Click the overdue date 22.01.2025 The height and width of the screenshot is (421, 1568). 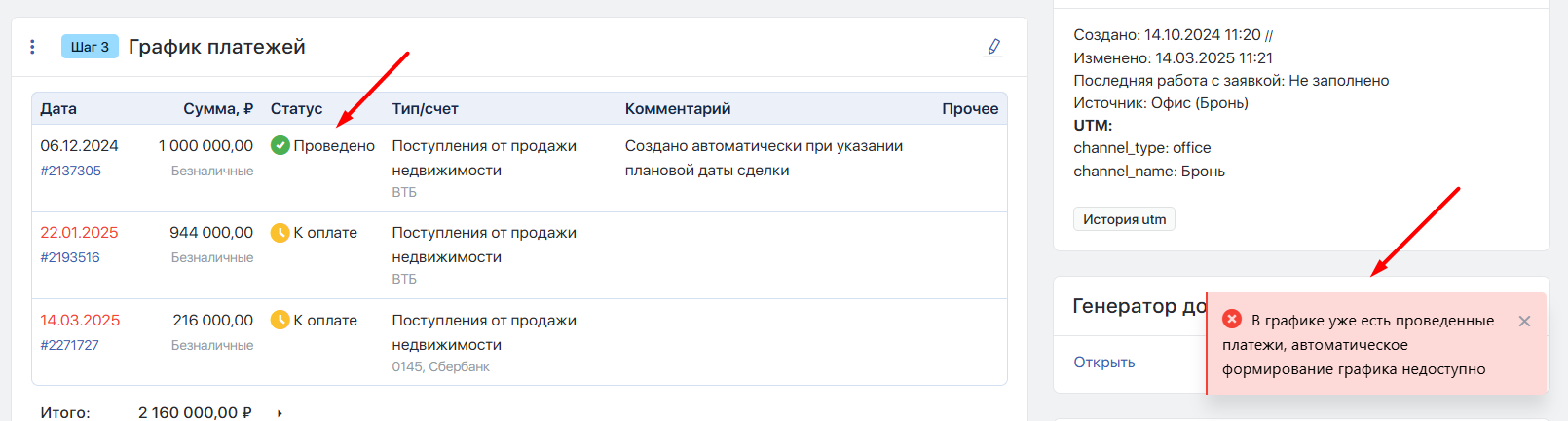(79, 233)
